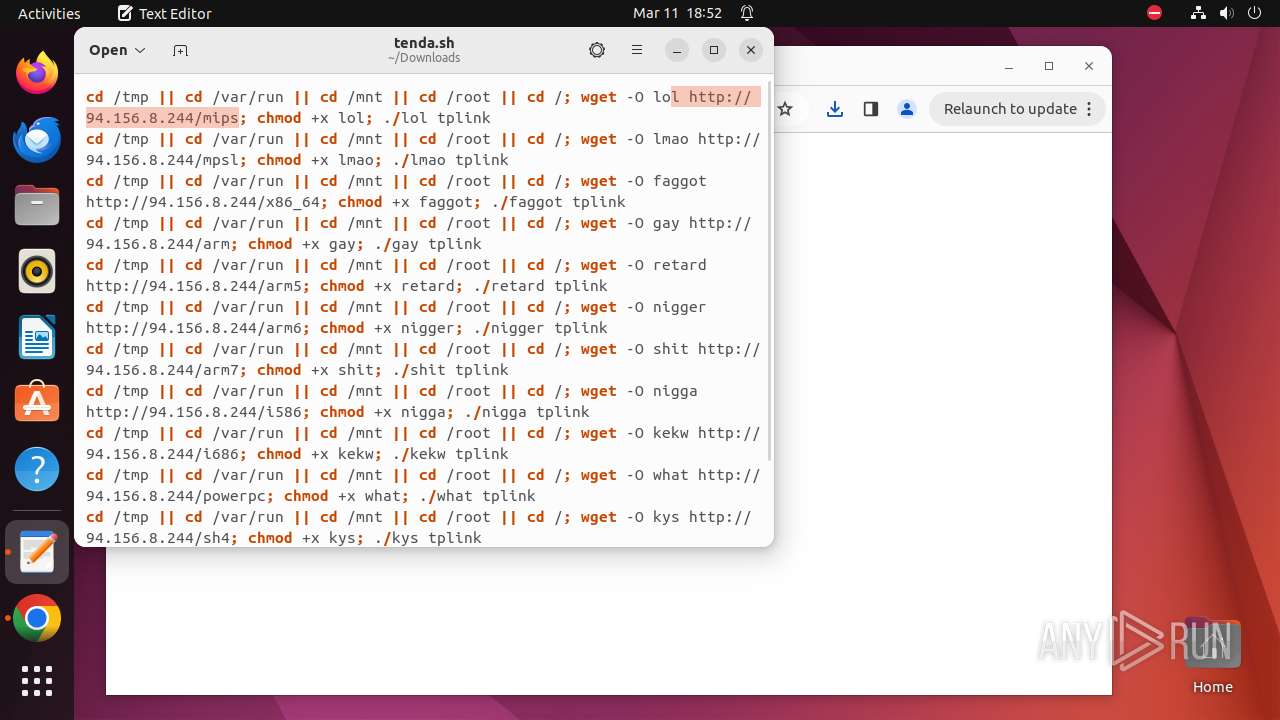Launch Thunderbird mail from the dock
This screenshot has width=1280, height=720.
click(37, 139)
